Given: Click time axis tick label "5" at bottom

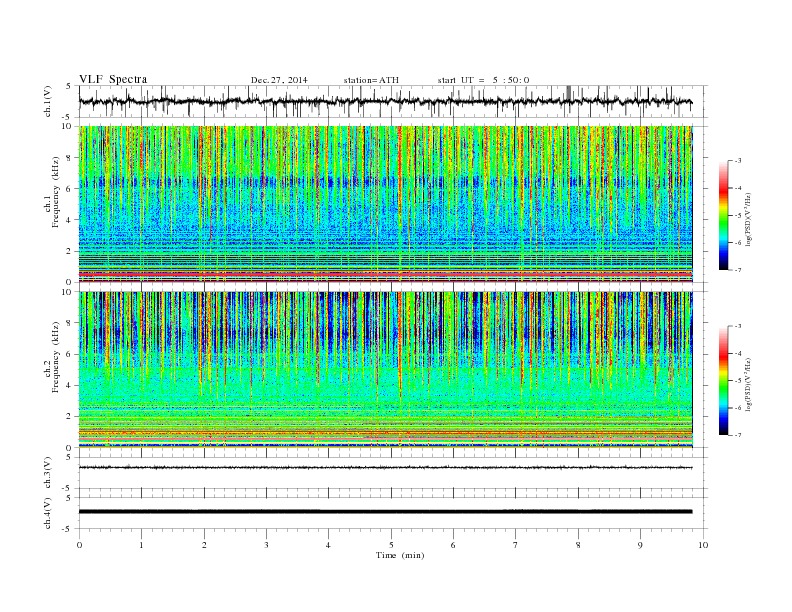Looking at the screenshot, I should coord(391,545).
